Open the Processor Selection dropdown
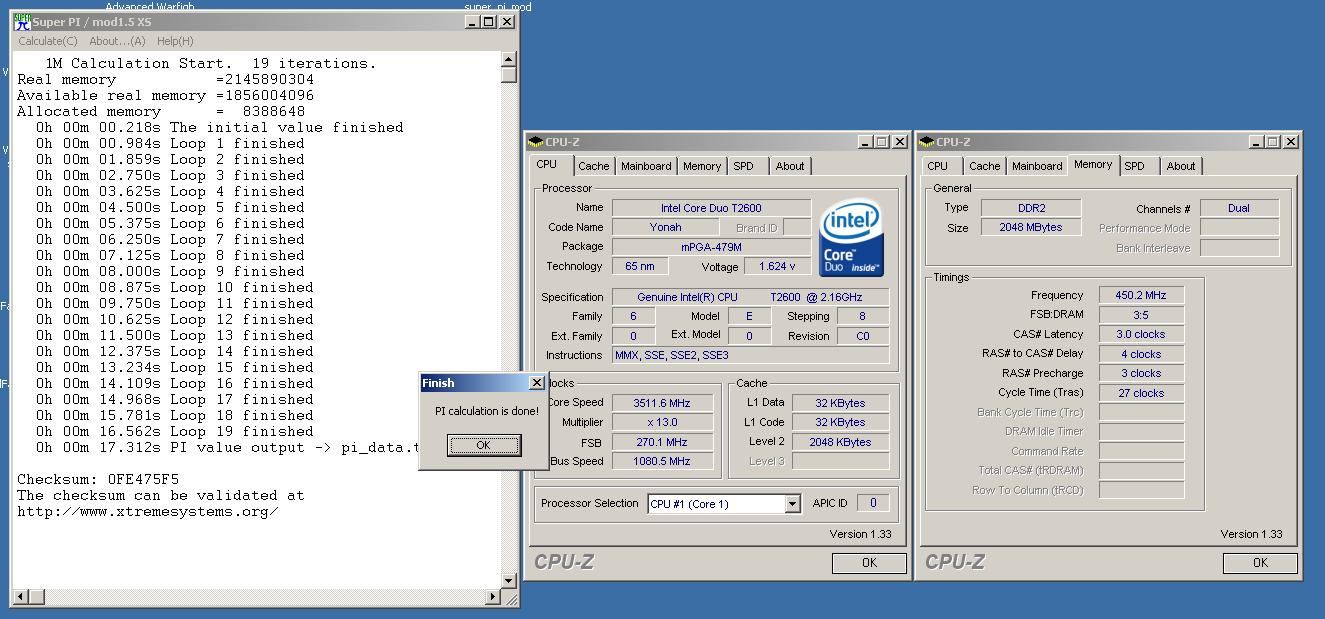 tap(792, 504)
